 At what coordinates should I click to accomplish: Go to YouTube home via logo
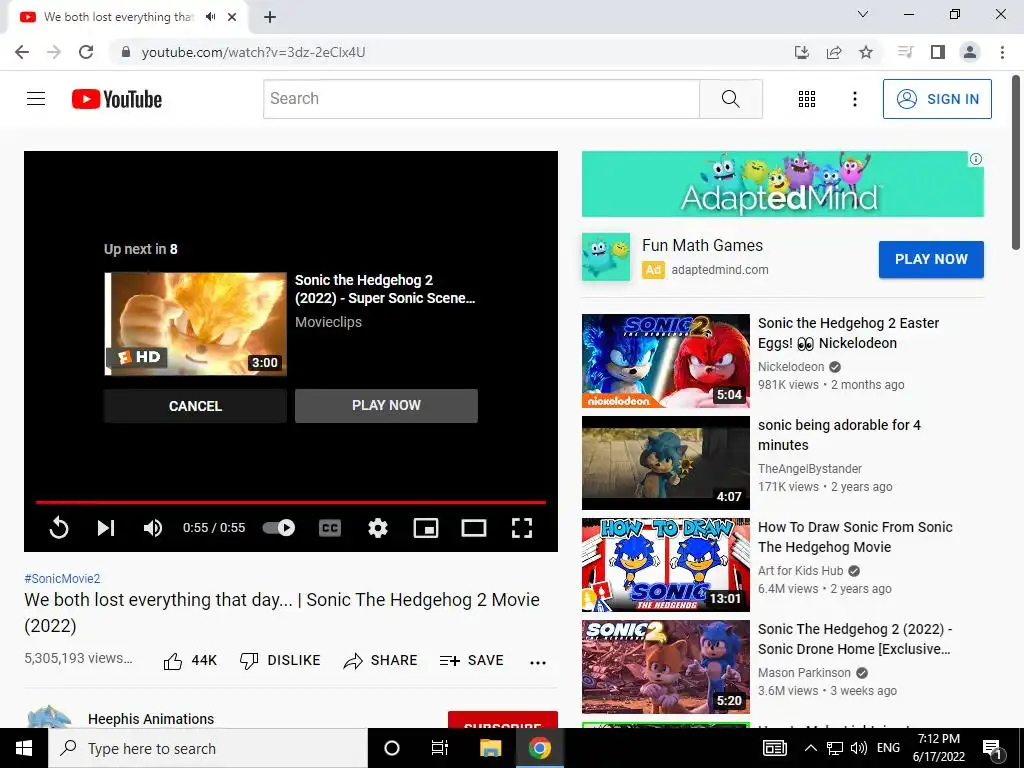click(117, 99)
